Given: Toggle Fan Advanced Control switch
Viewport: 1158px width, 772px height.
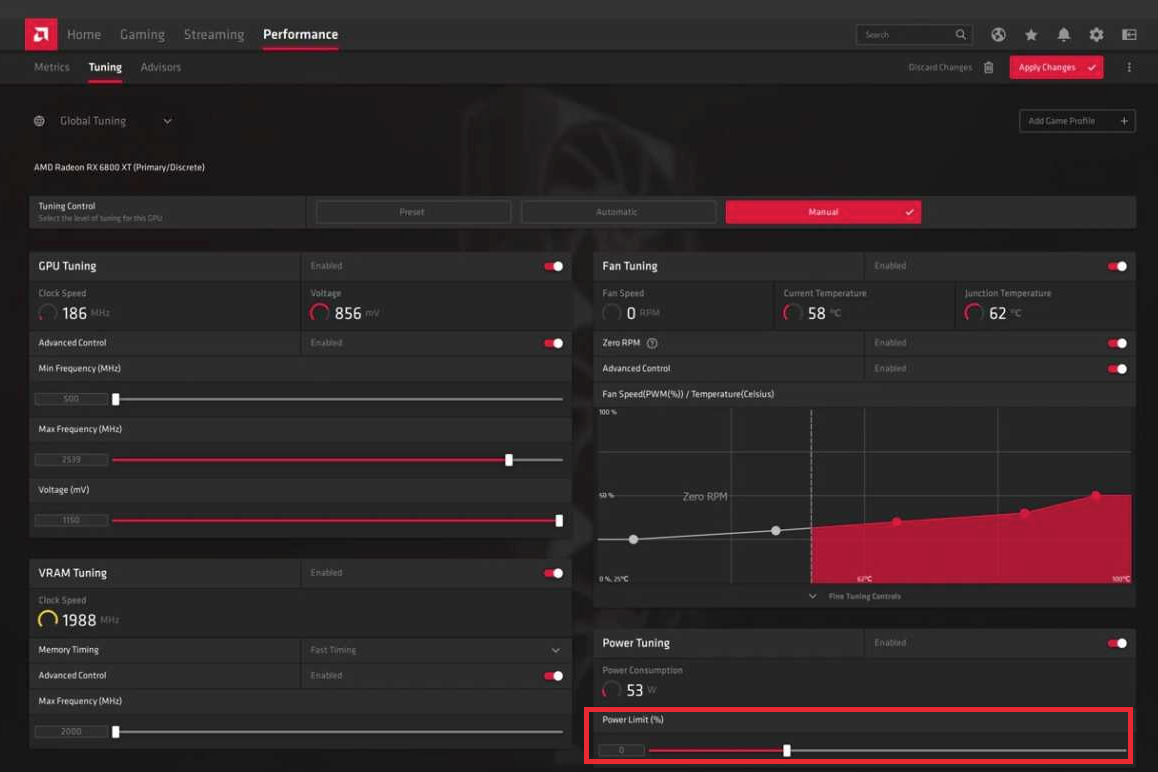Looking at the screenshot, I should click(1117, 369).
